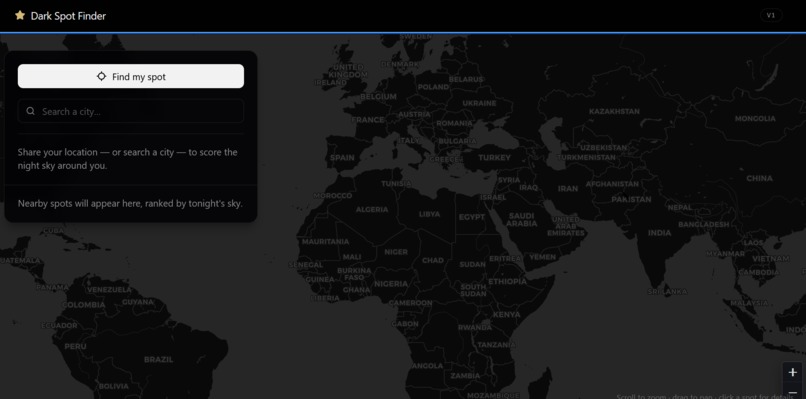Select the Venezuela map label
The image size is (806, 399).
click(109, 289)
